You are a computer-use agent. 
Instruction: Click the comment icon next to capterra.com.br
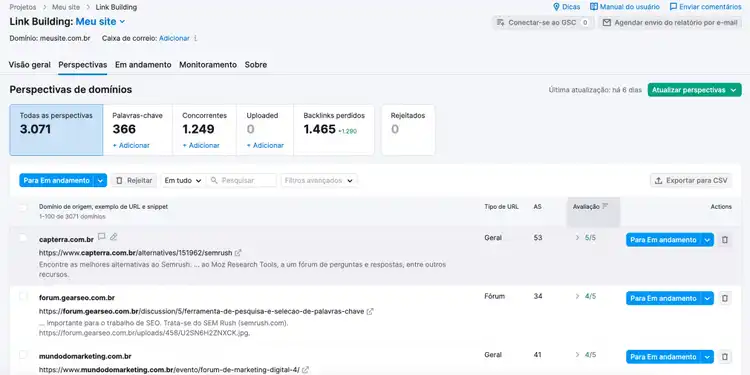coord(101,237)
